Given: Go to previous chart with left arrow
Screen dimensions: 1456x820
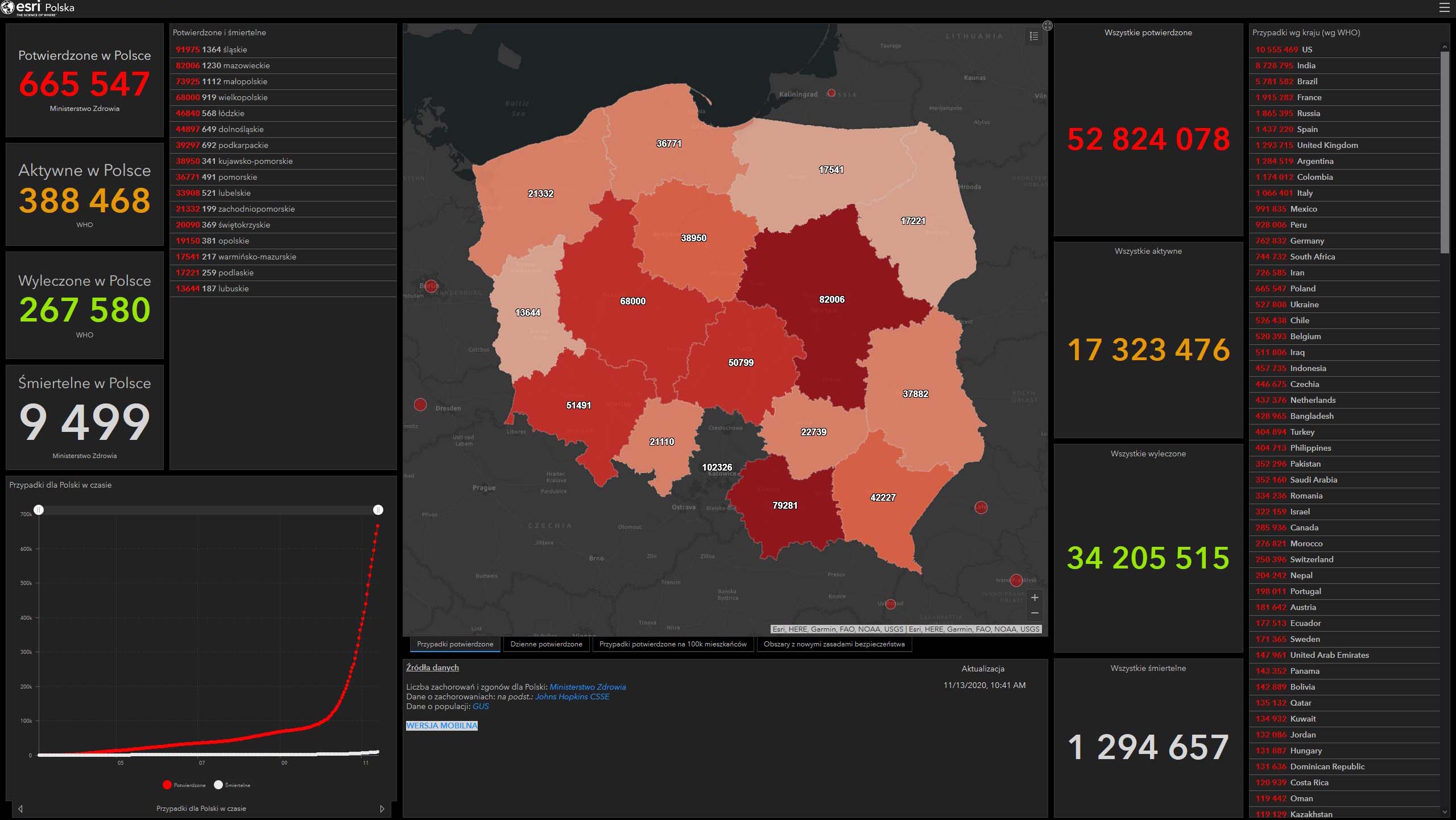Looking at the screenshot, I should 20,809.
